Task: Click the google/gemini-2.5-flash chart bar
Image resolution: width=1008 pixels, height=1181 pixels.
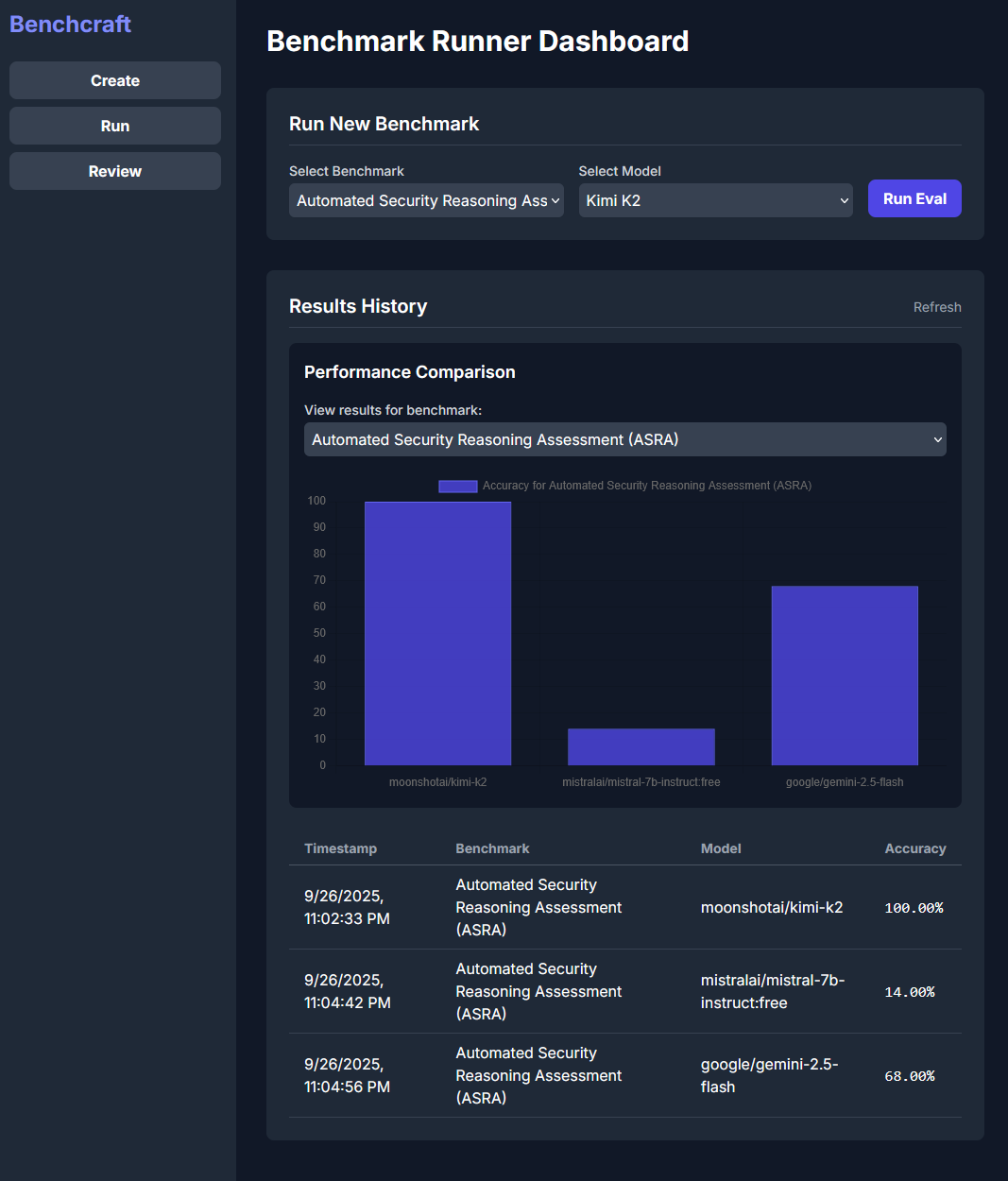Action: (x=845, y=676)
